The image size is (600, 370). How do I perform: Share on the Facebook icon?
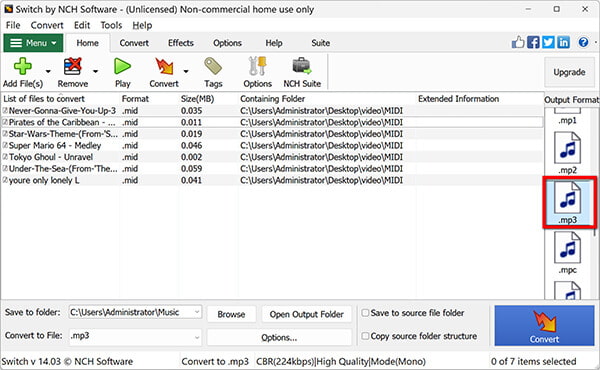[533, 42]
